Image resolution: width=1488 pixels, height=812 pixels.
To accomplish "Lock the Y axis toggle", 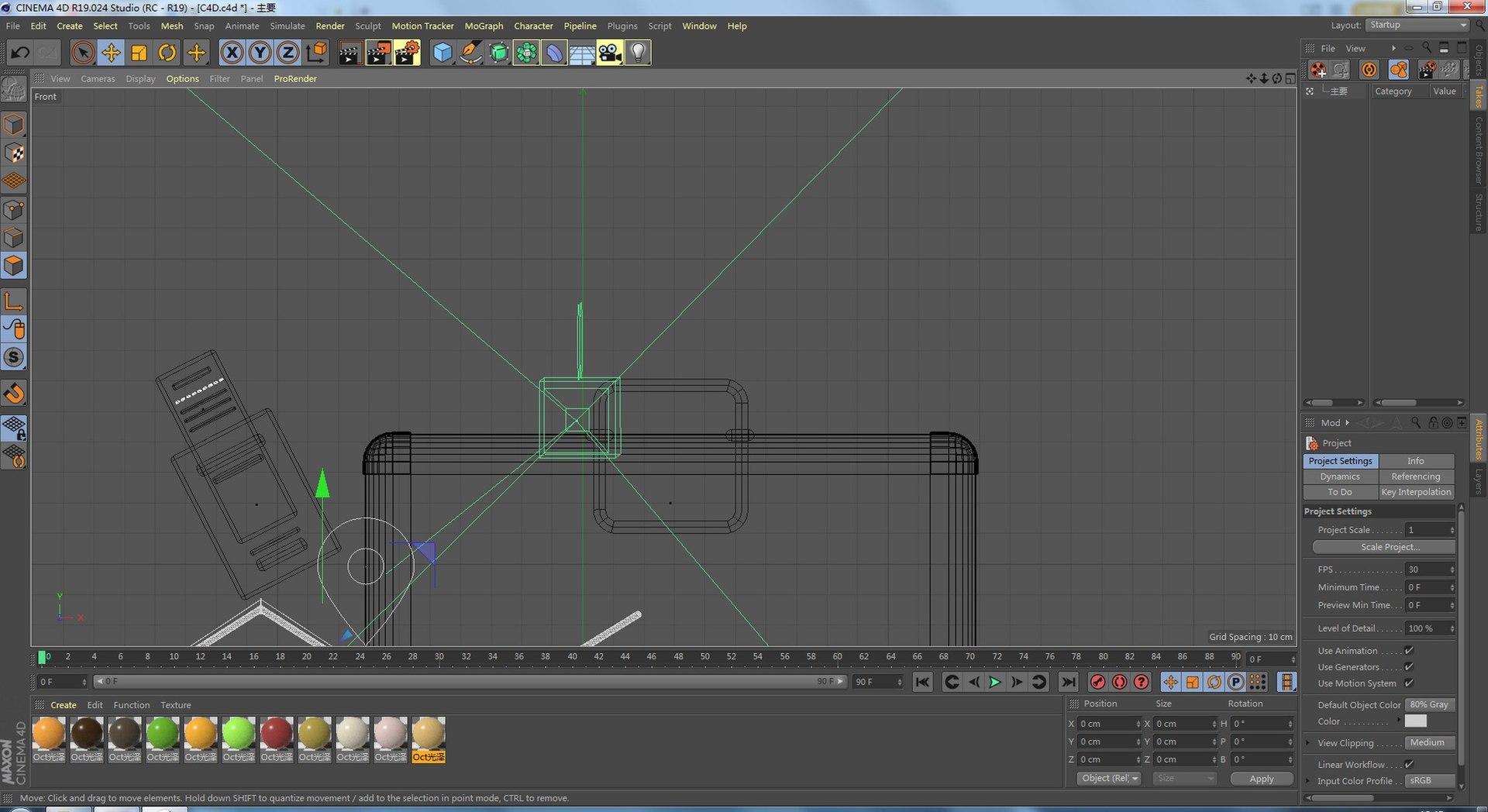I will click(260, 53).
